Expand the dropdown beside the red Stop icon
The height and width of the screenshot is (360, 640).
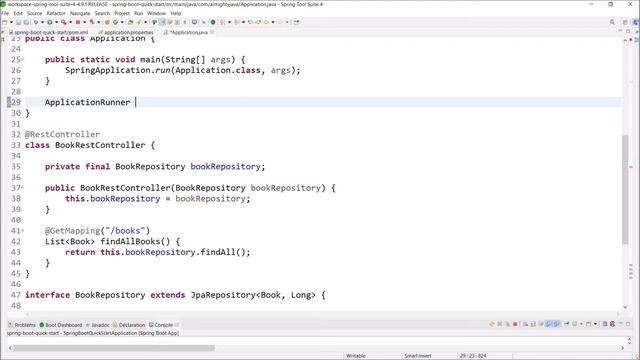coord(84,22)
